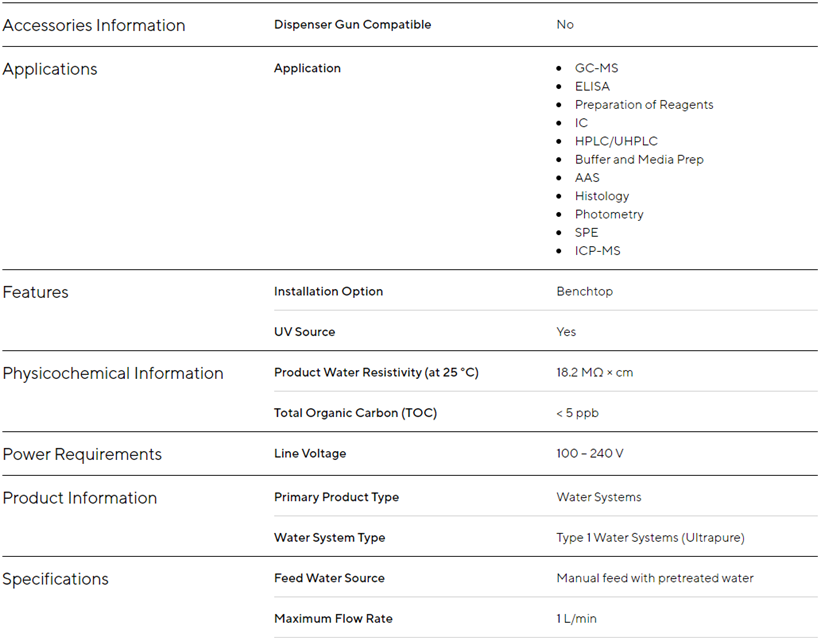
Task: Select the ELISA list item
Action: tap(592, 87)
